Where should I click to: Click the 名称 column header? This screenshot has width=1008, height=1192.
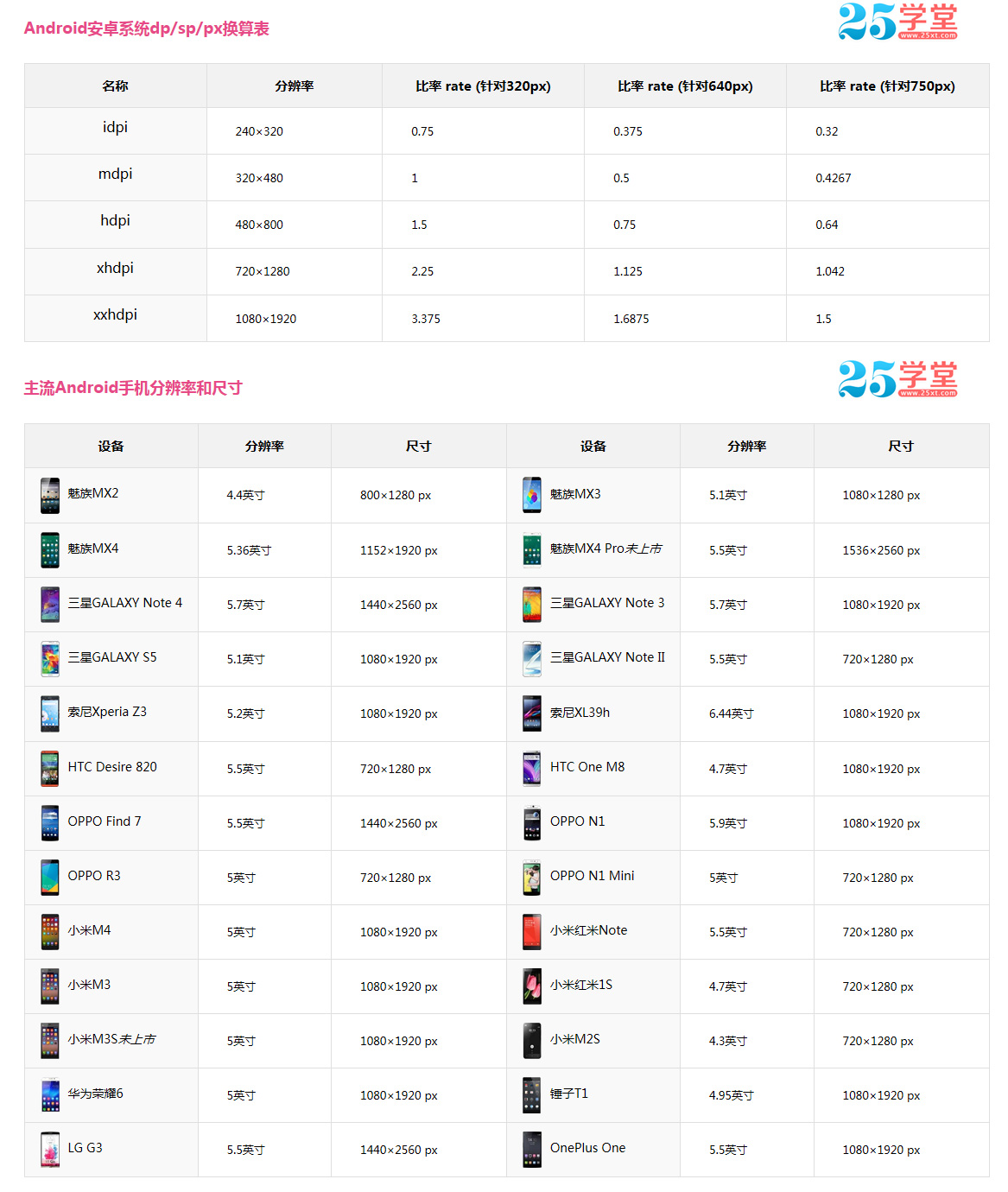(x=115, y=86)
